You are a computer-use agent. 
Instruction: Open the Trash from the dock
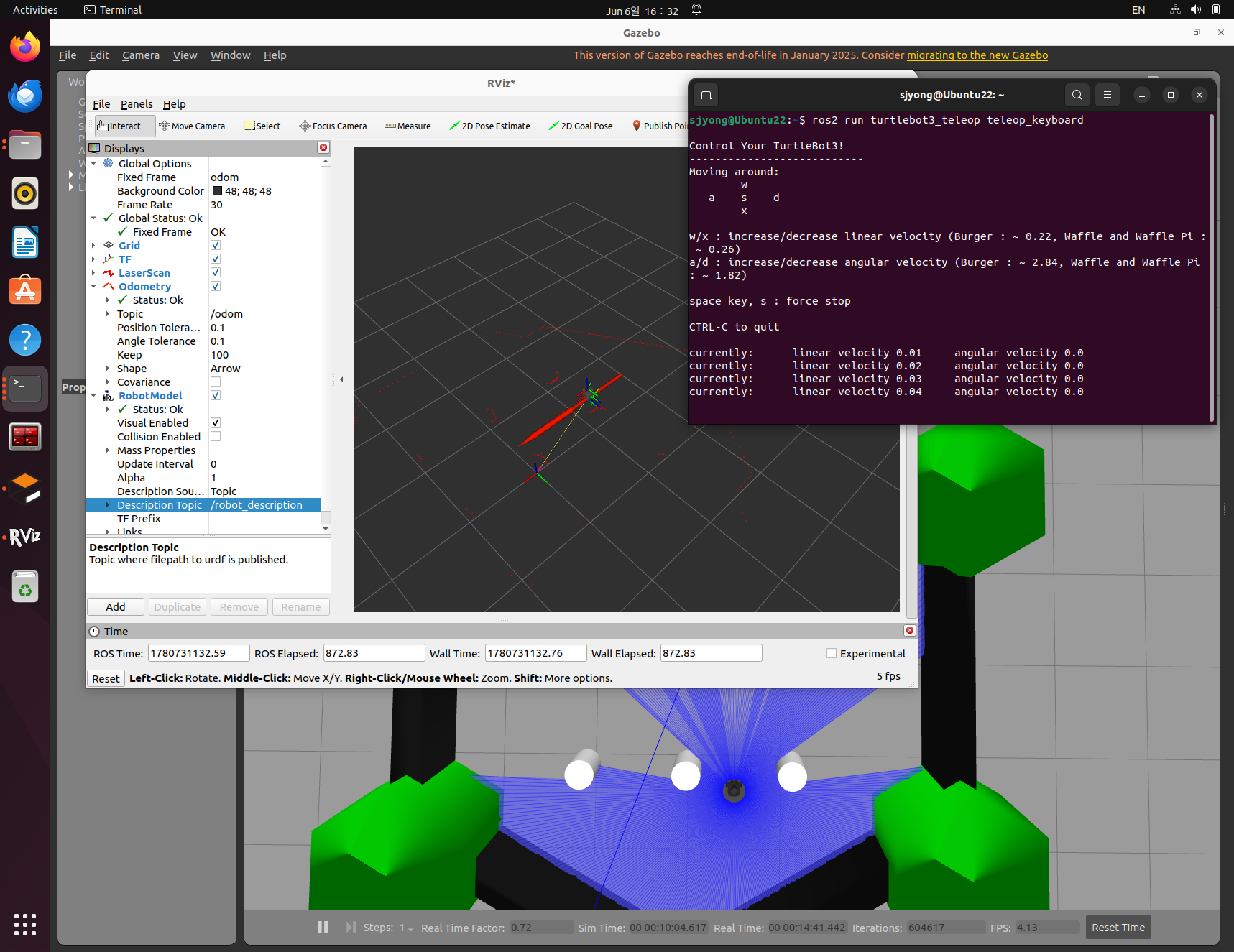25,586
